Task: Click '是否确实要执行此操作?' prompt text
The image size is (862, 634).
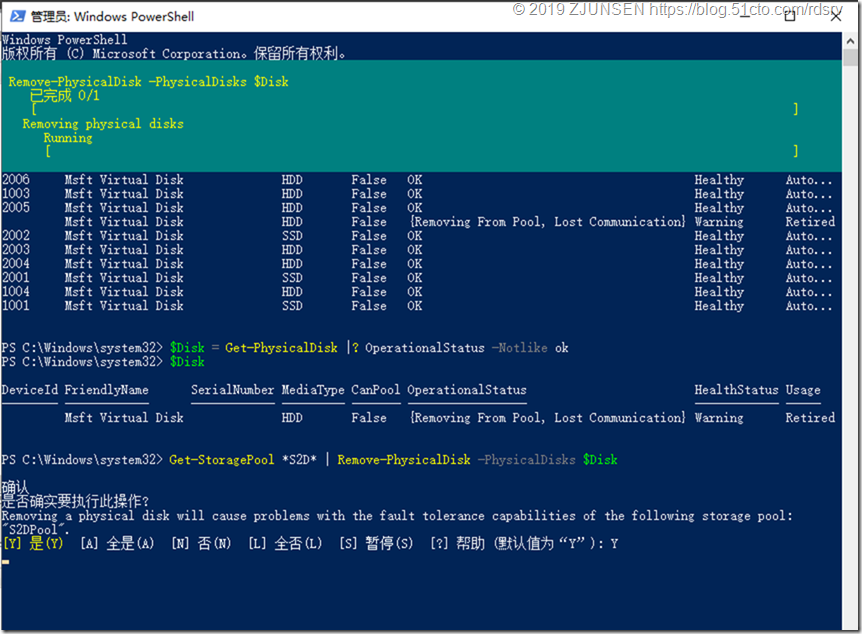Action: [75, 501]
